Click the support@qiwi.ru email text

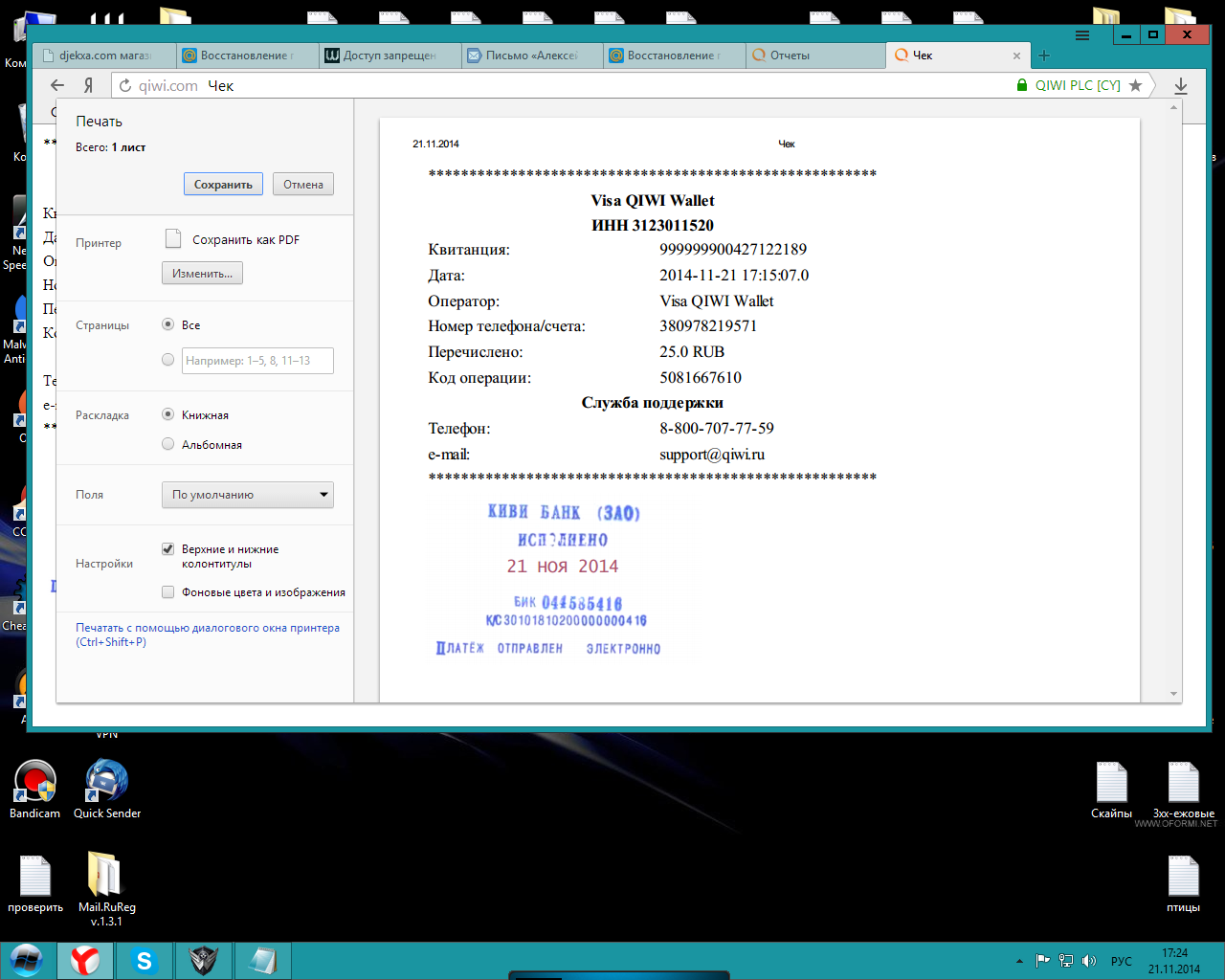[712, 455]
